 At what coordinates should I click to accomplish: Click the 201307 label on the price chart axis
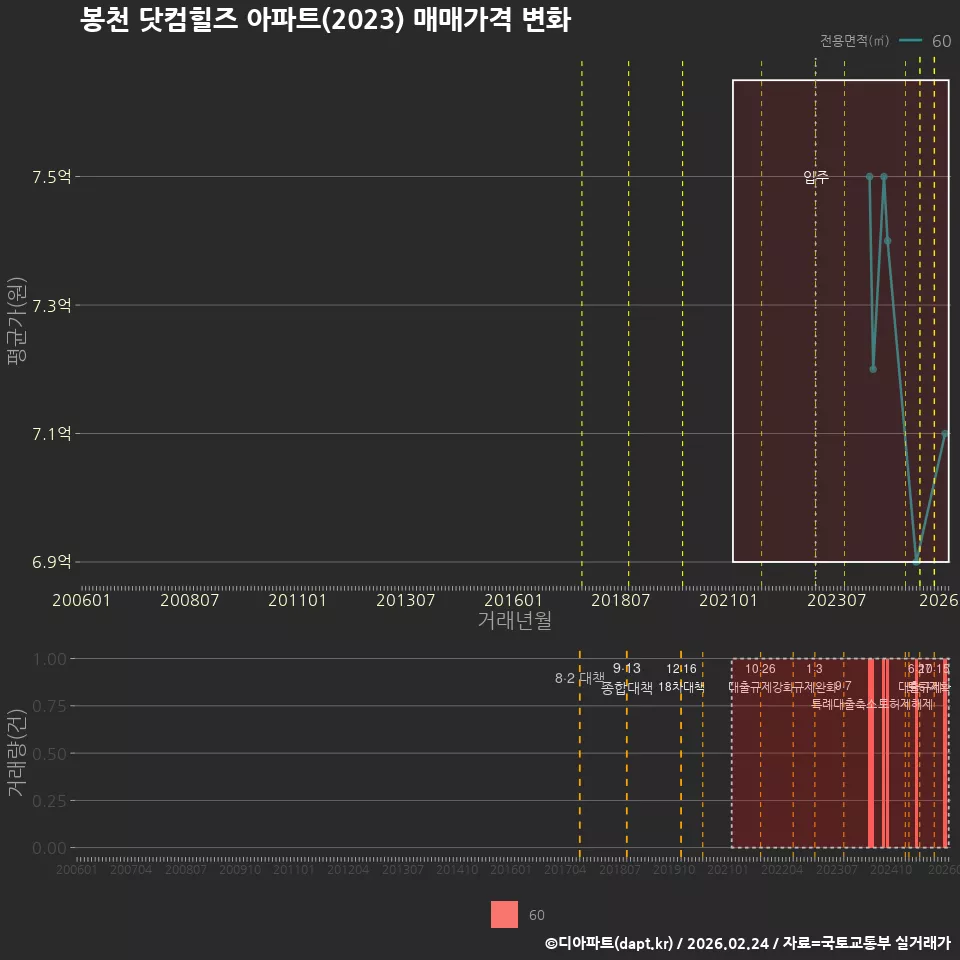405,600
